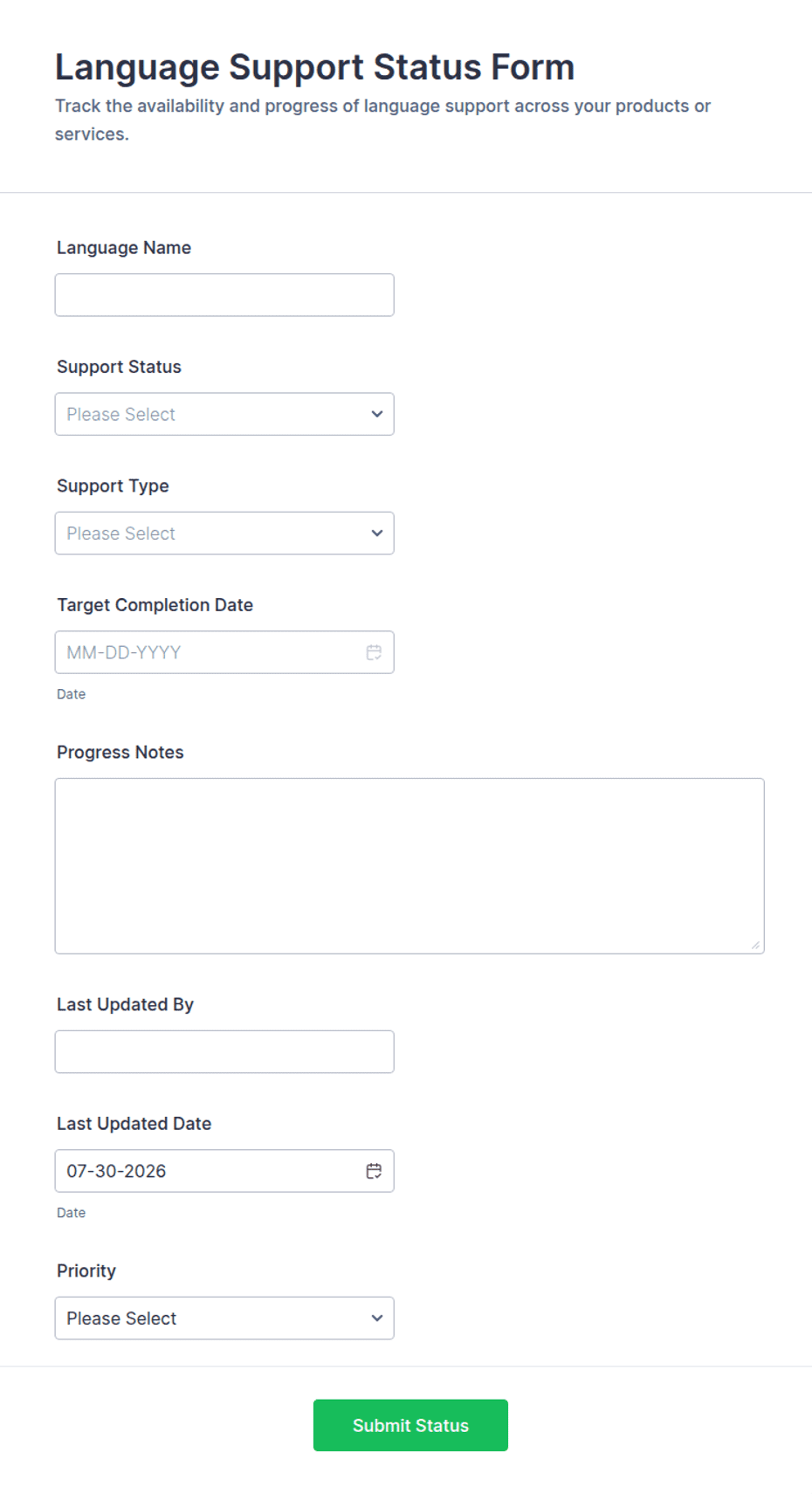
Task: Click the Last Updated By label
Action: click(126, 1005)
